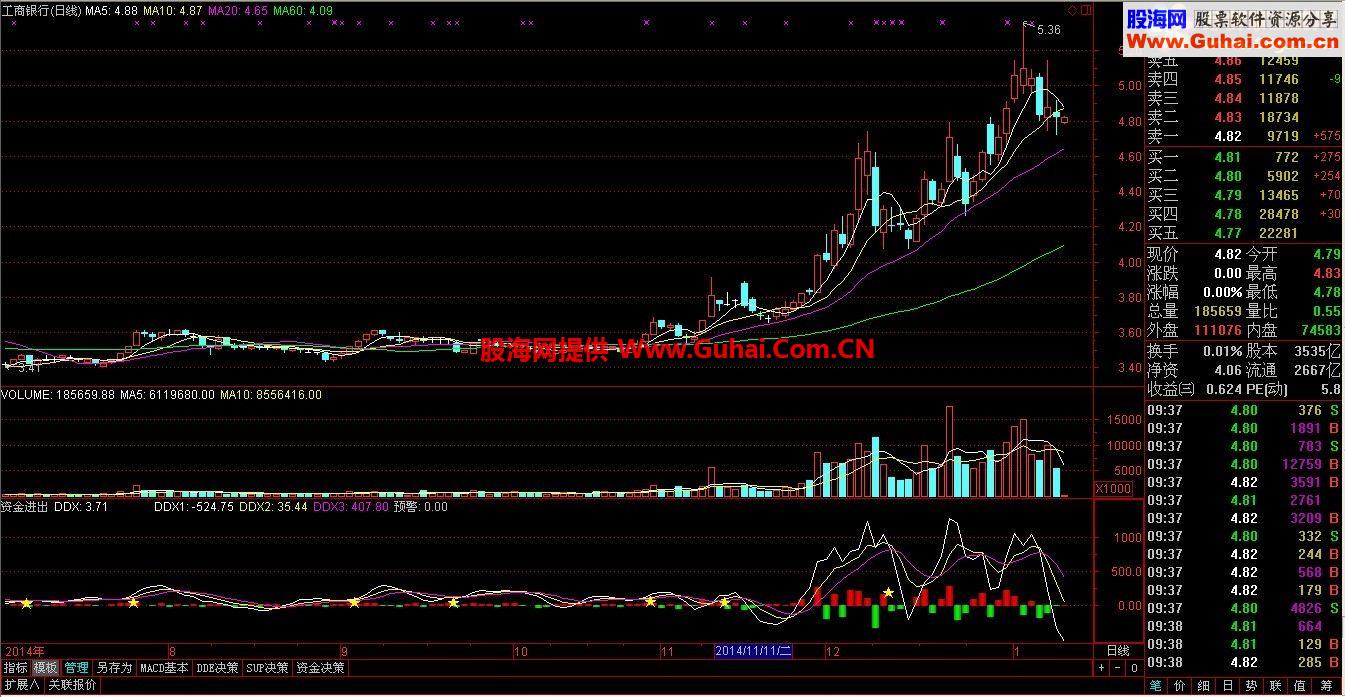Click the 流通 2667亿 value
This screenshot has height=697, width=1345.
(1316, 370)
